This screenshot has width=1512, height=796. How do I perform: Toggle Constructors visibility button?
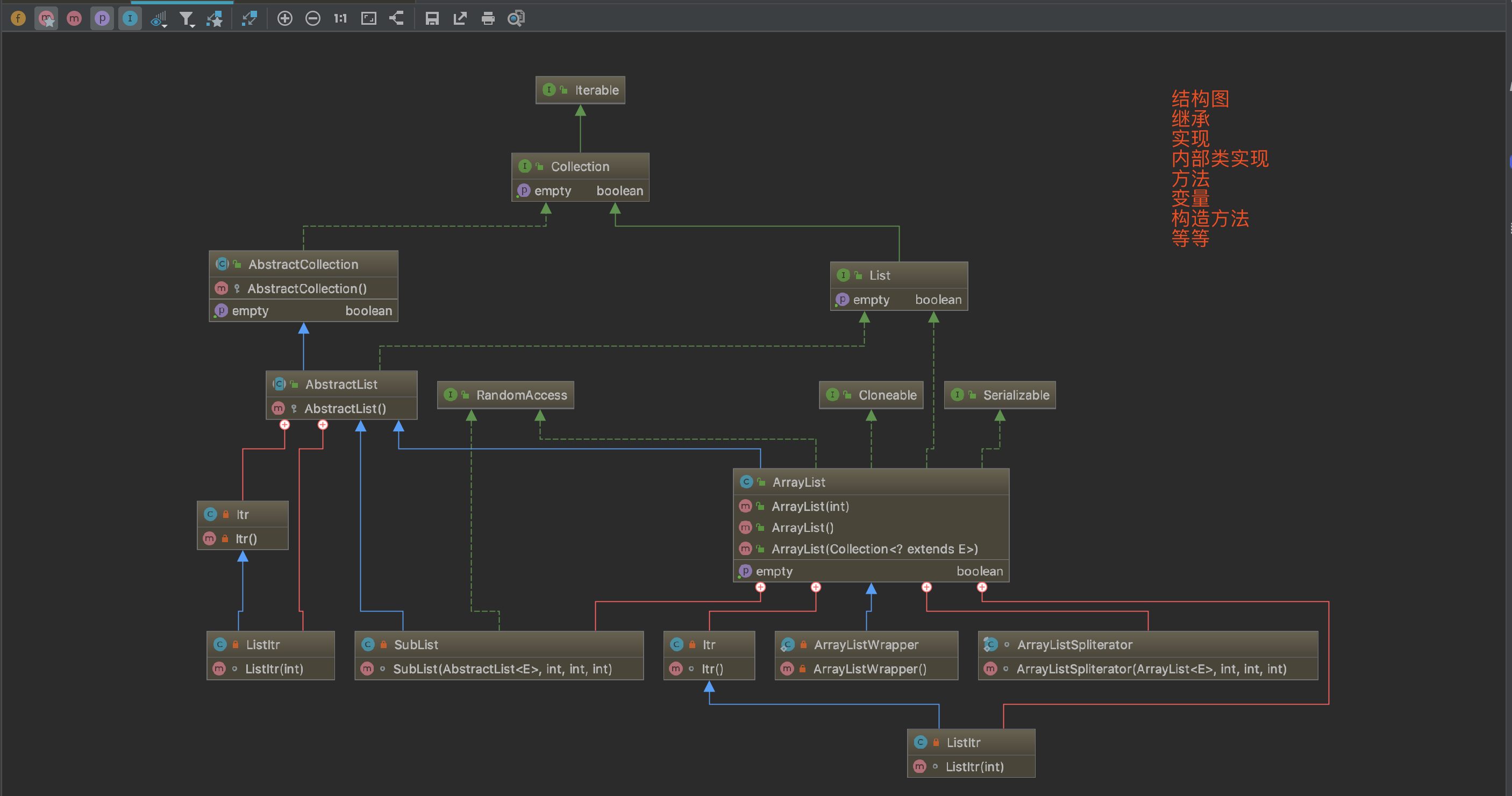[x=46, y=18]
